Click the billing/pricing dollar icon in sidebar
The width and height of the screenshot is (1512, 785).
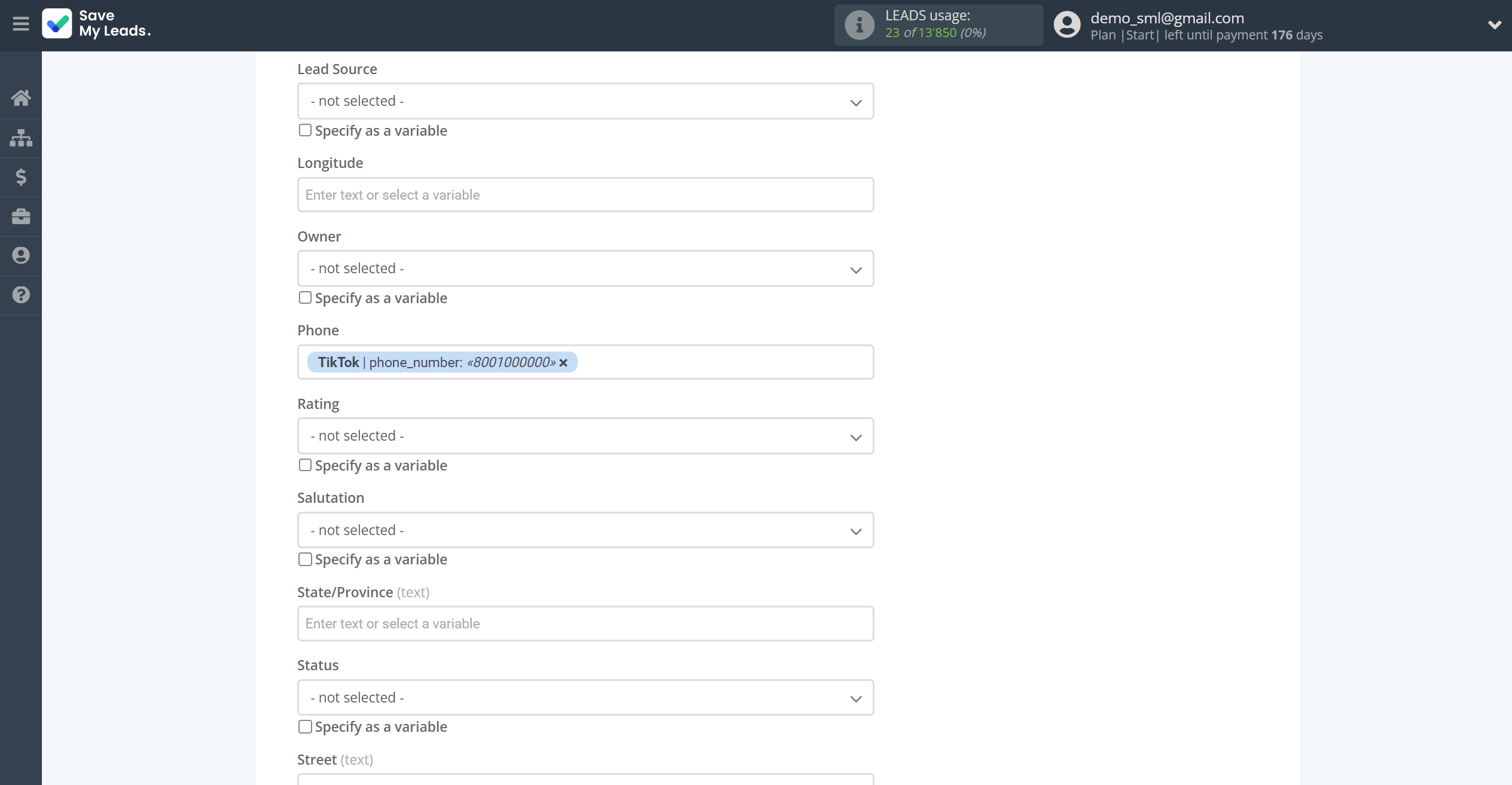tap(21, 178)
